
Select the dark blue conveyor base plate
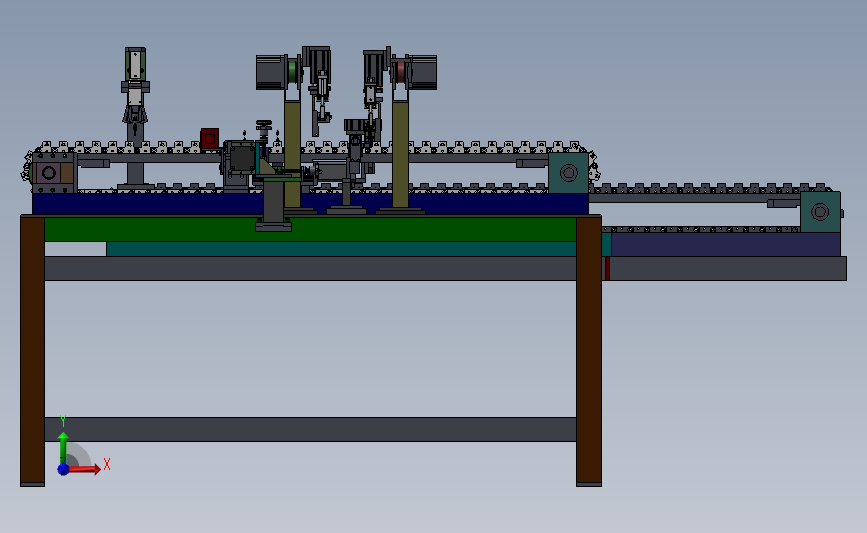pos(310,204)
